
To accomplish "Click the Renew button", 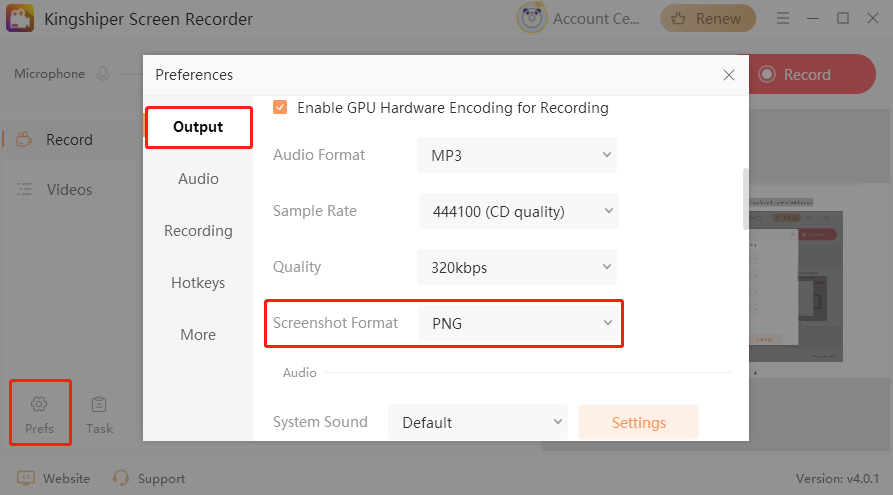I will 708,18.
